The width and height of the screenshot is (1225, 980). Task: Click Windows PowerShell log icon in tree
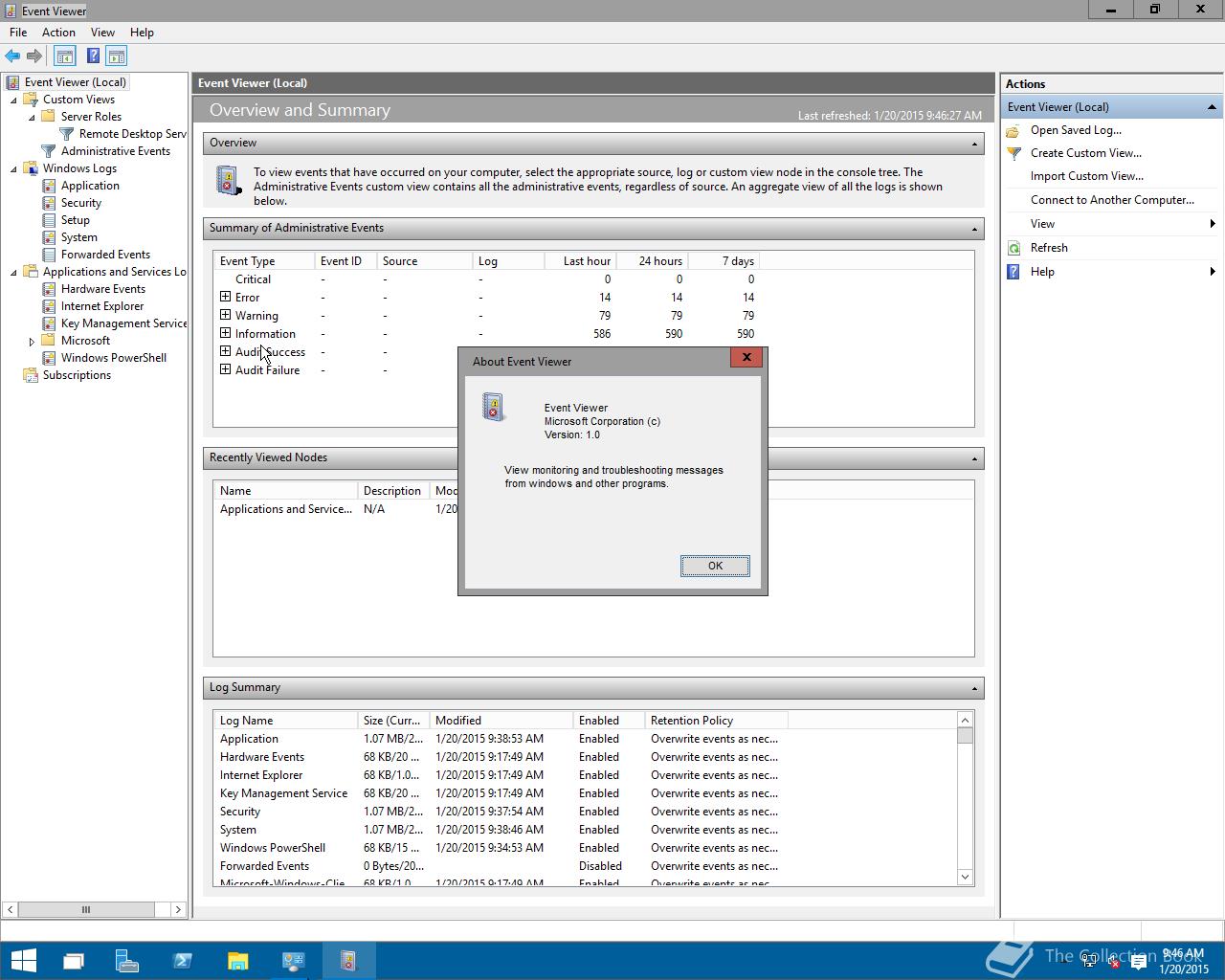[49, 358]
